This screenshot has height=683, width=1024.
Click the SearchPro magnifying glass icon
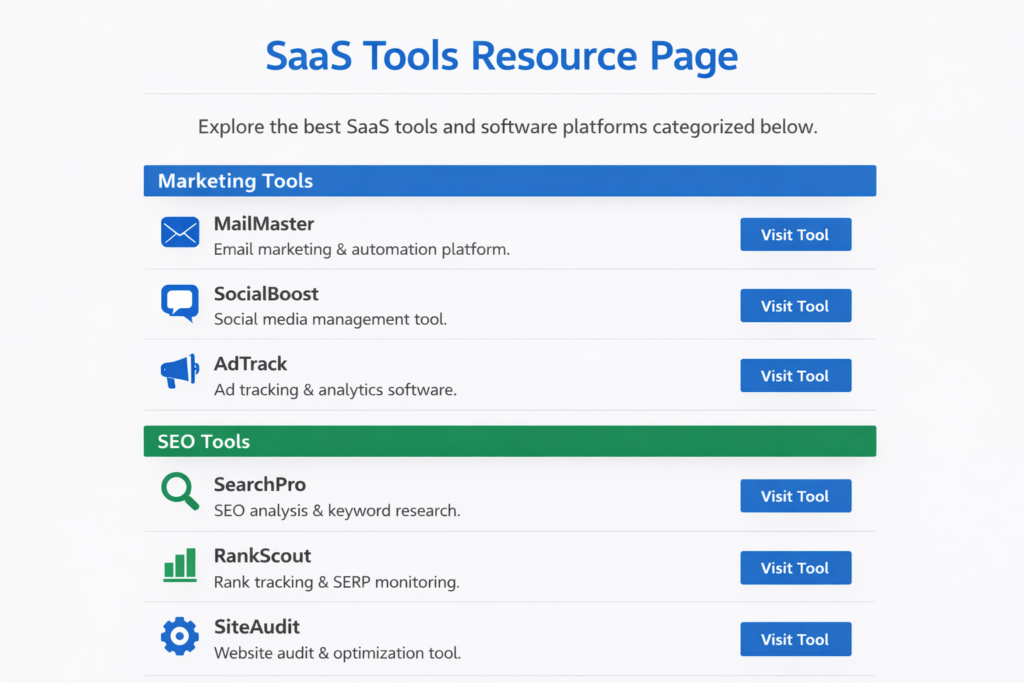pyautogui.click(x=180, y=492)
